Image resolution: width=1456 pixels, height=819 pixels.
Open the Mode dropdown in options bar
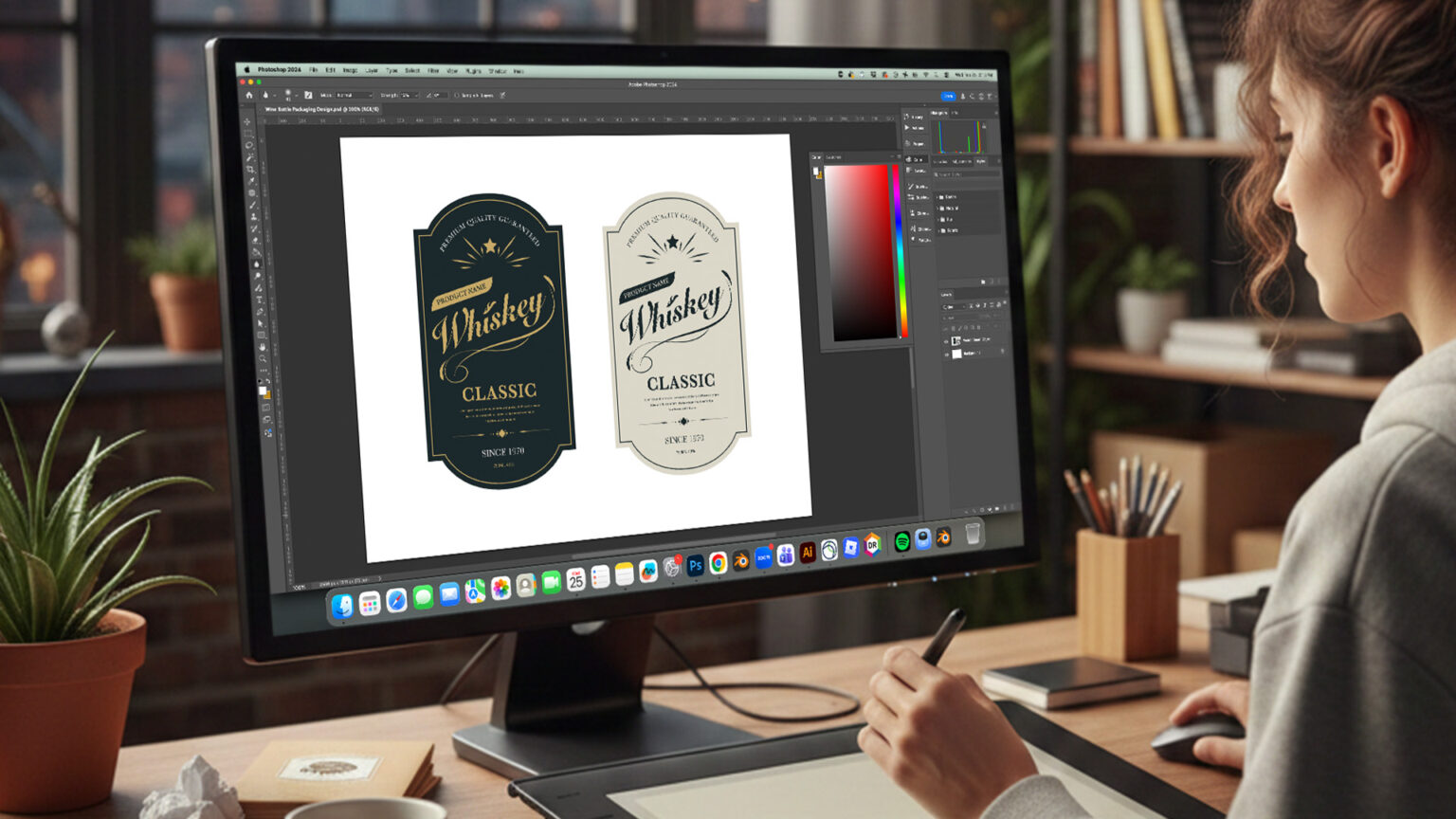(x=353, y=95)
